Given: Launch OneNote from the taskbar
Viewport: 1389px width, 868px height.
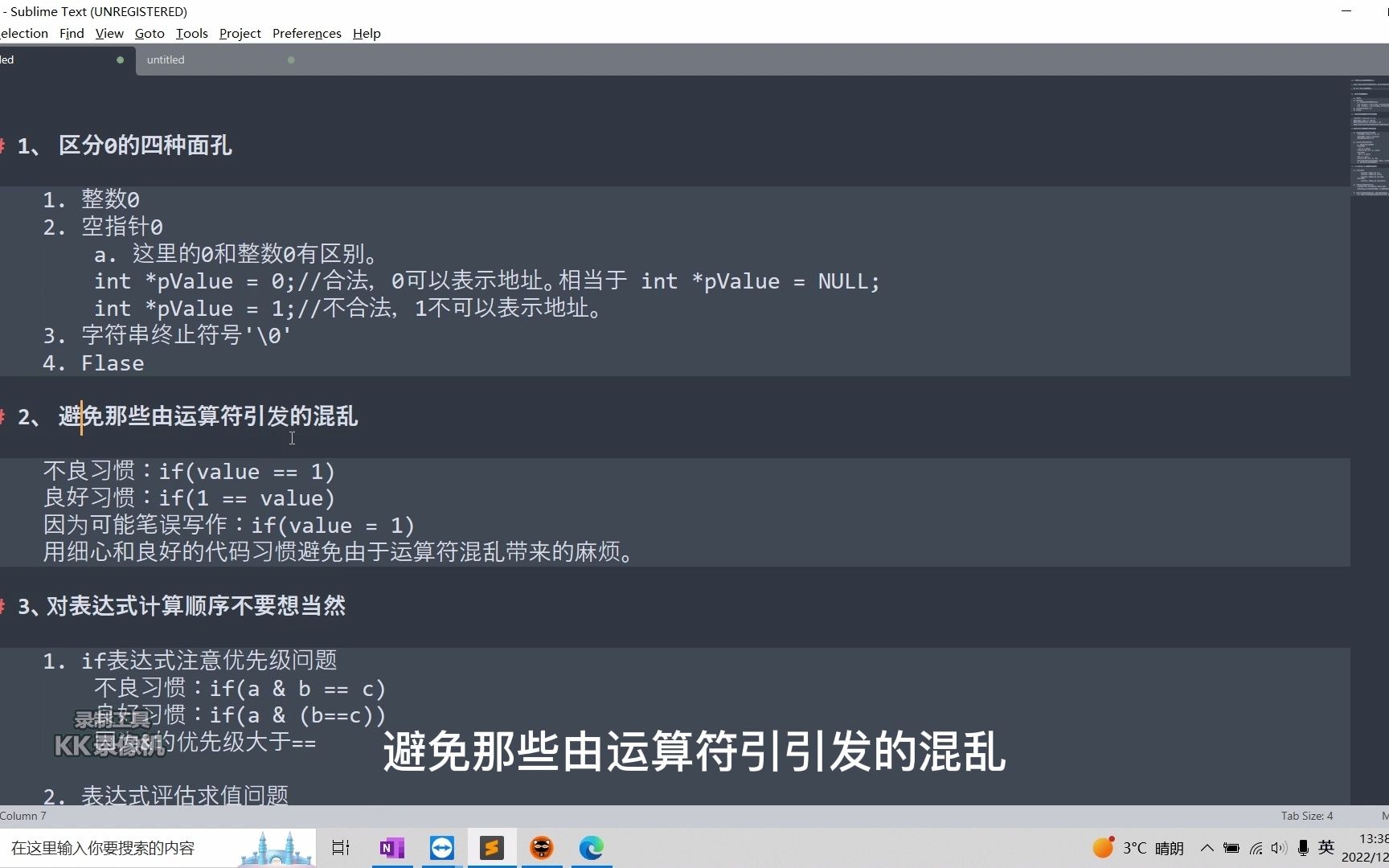Looking at the screenshot, I should click(391, 848).
